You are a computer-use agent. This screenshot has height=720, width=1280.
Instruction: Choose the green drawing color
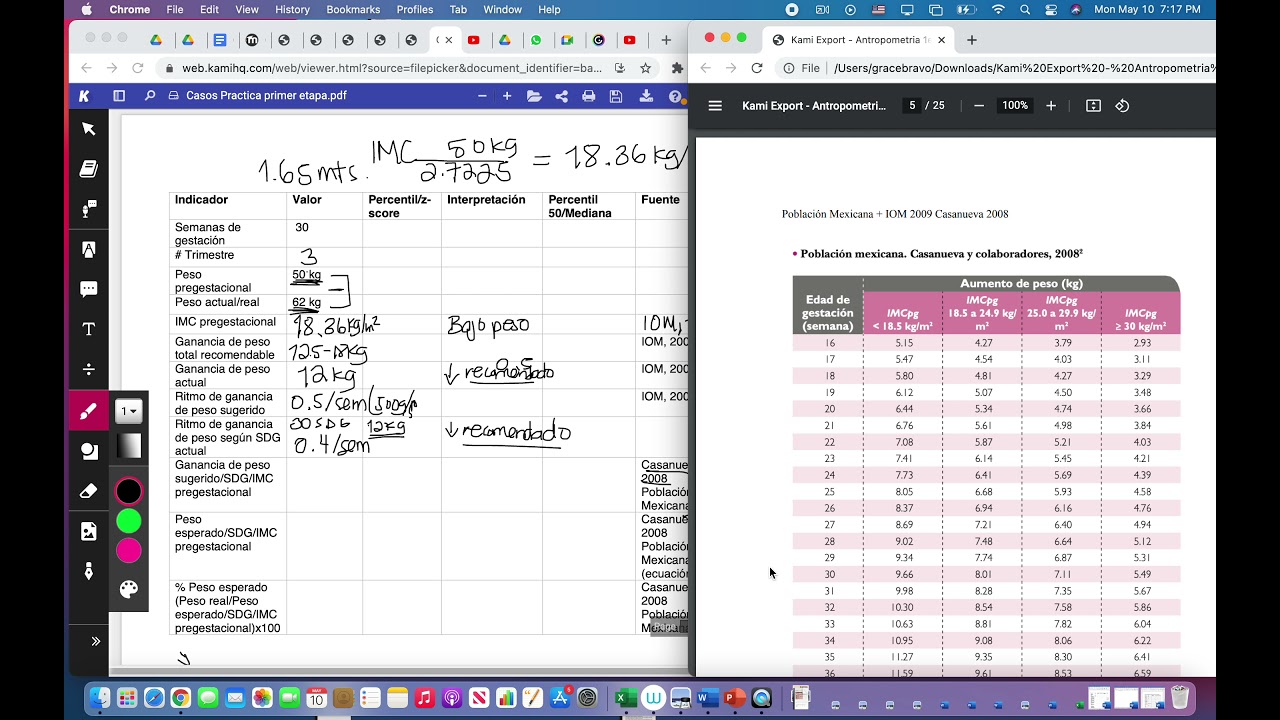129,521
